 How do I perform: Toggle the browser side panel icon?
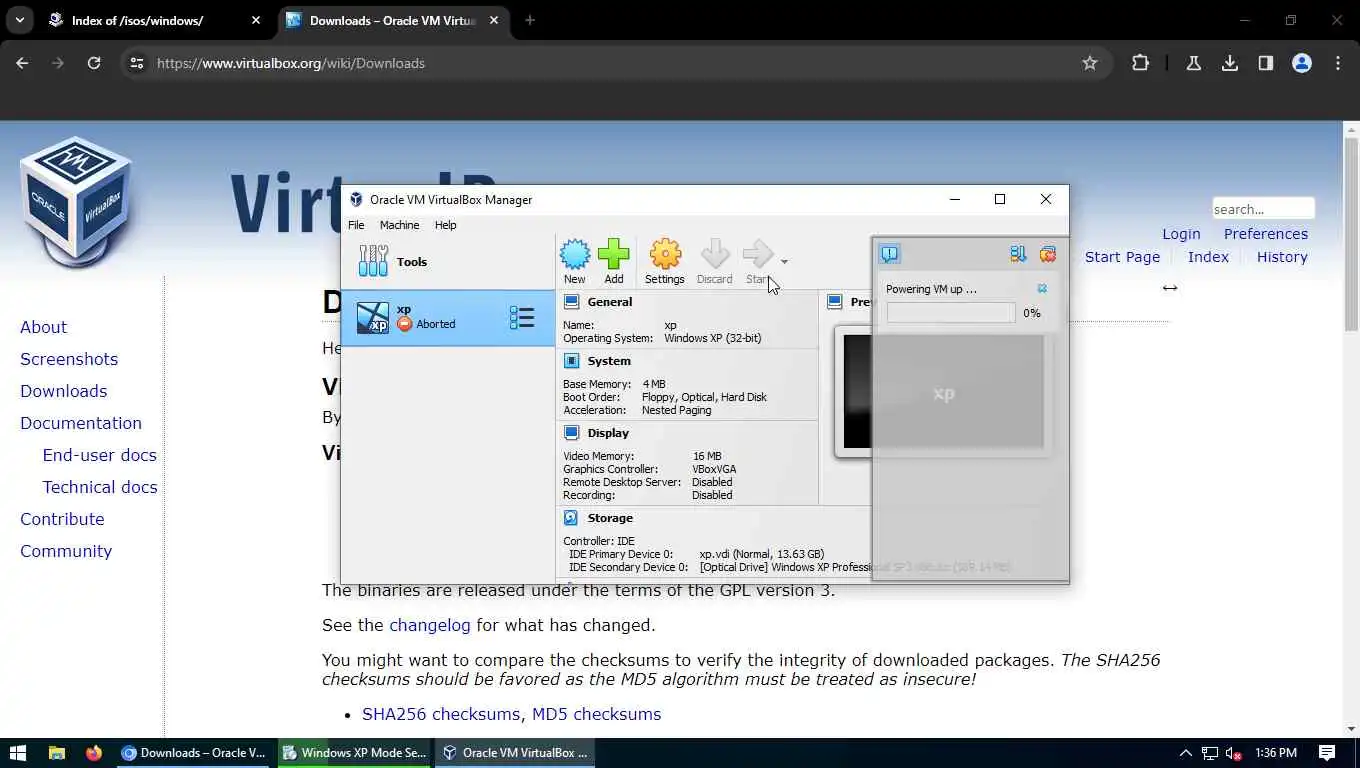point(1266,63)
